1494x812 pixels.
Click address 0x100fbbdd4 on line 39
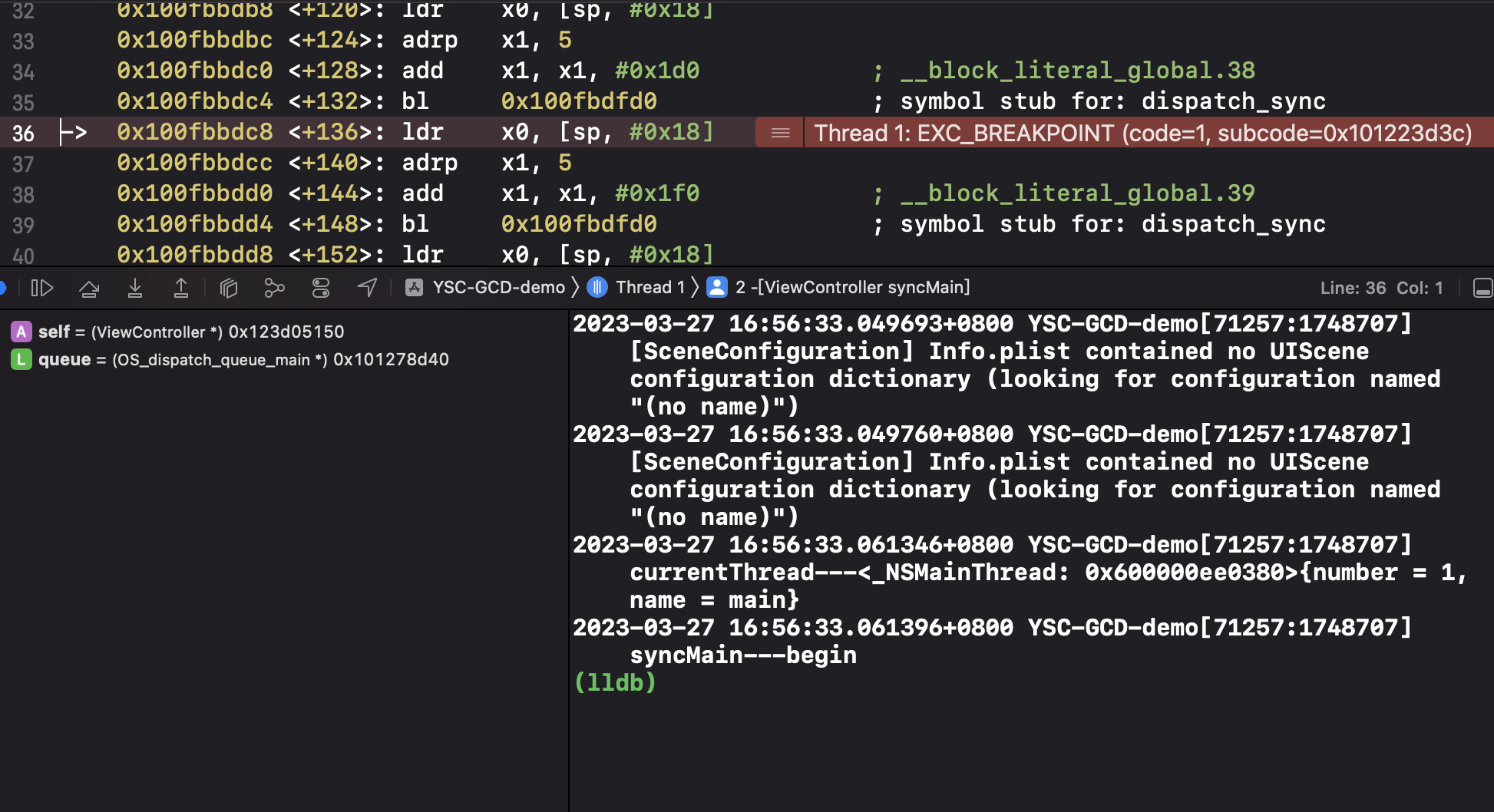(195, 224)
